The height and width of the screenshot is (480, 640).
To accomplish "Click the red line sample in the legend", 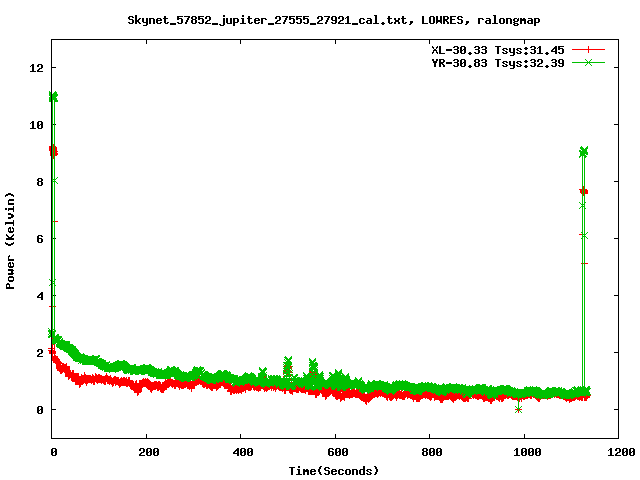I will pos(588,50).
